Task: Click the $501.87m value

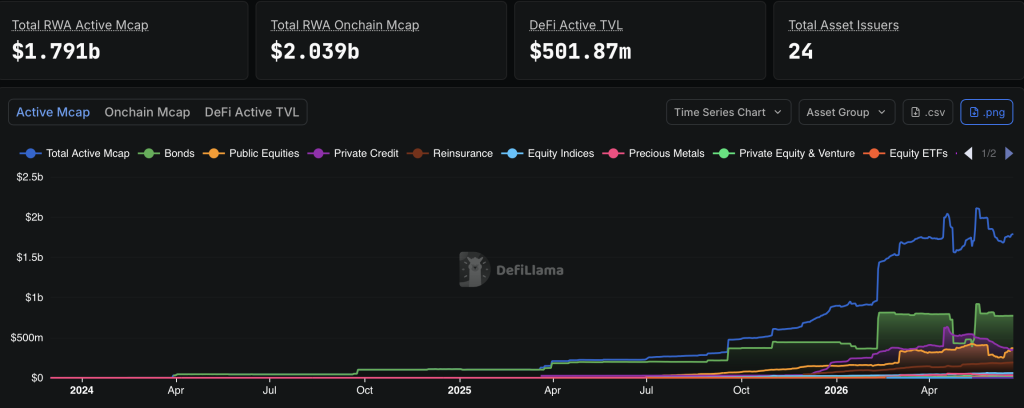Action: 580,52
